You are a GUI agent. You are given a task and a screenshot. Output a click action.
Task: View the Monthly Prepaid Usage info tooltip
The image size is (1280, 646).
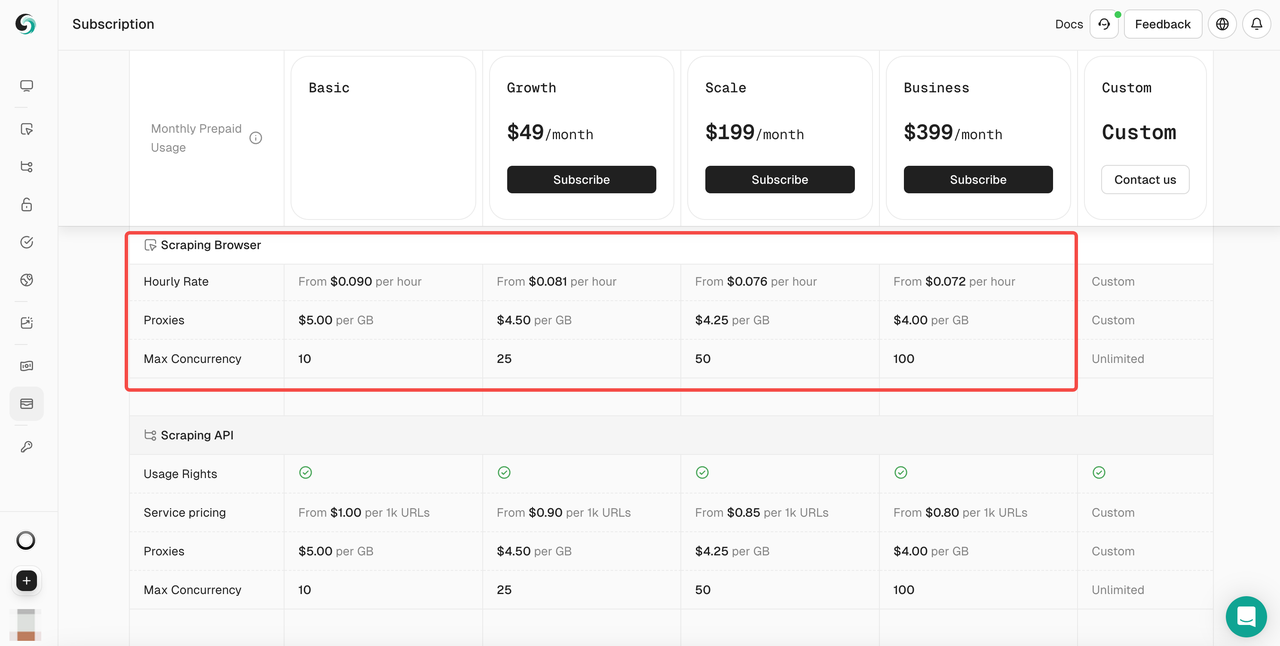point(256,137)
